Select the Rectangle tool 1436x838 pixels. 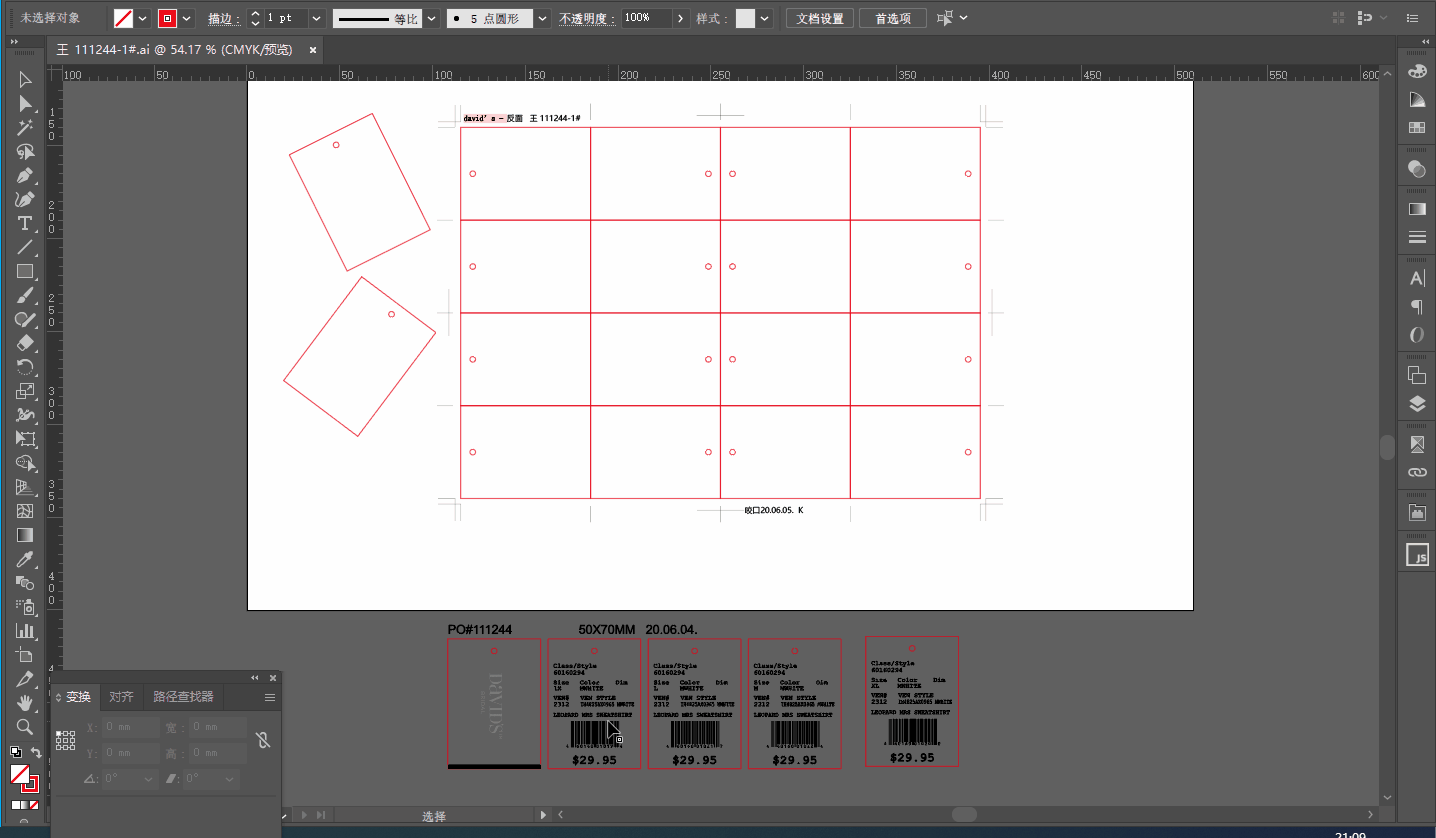pyautogui.click(x=25, y=271)
